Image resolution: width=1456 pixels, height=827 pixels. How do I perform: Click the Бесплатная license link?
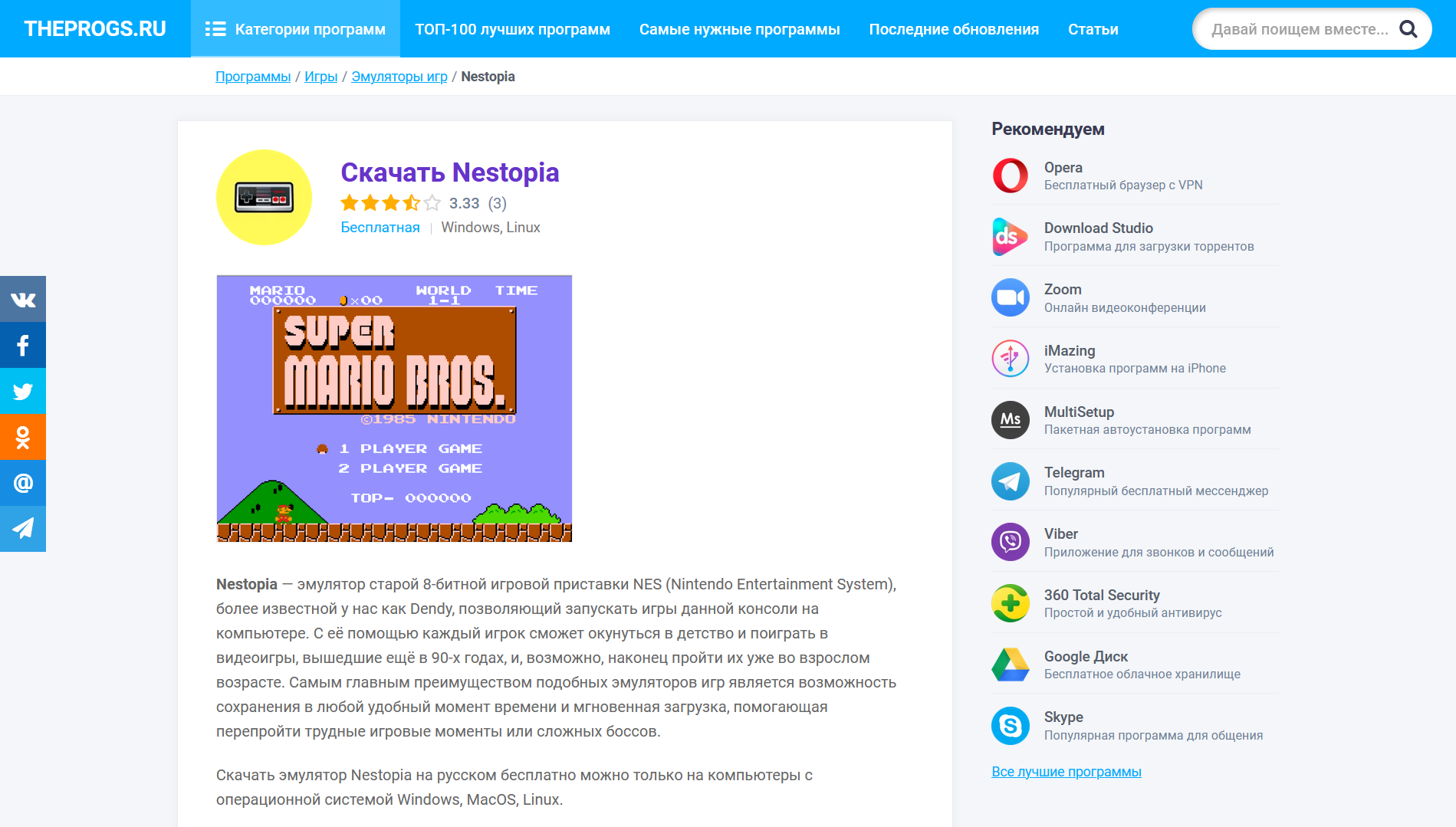(x=380, y=228)
